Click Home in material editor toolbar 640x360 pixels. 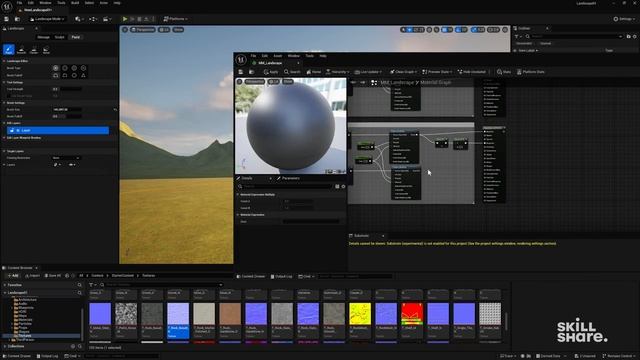(313, 72)
